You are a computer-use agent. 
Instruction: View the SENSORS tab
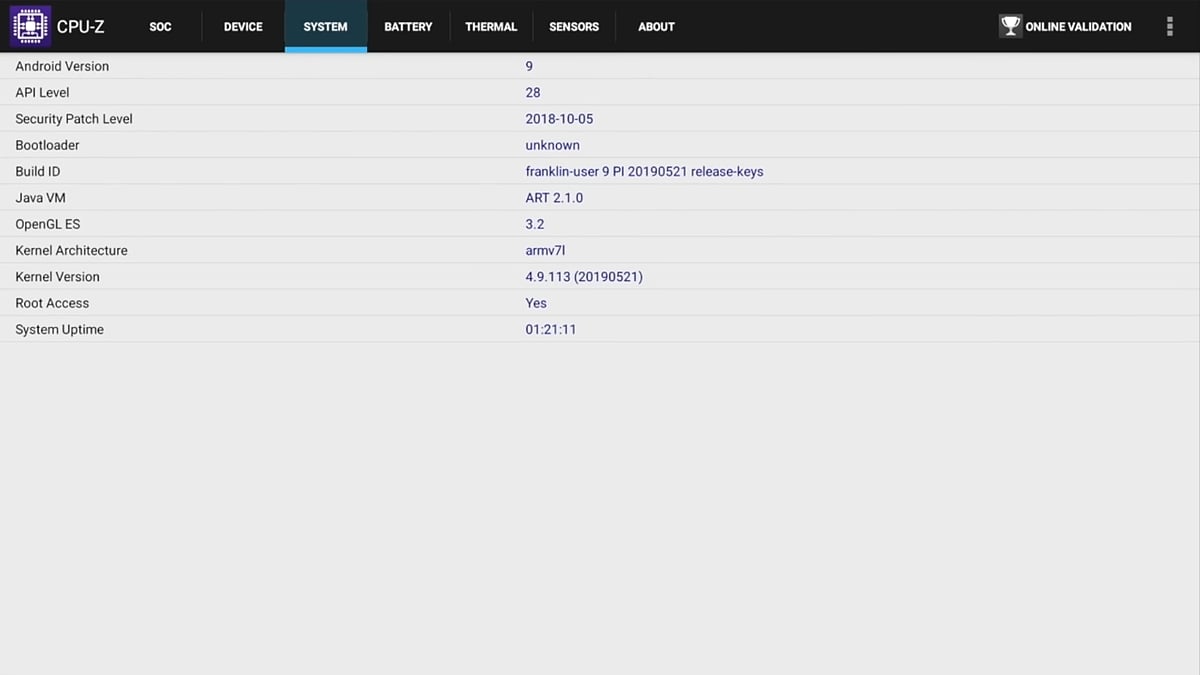click(x=574, y=27)
